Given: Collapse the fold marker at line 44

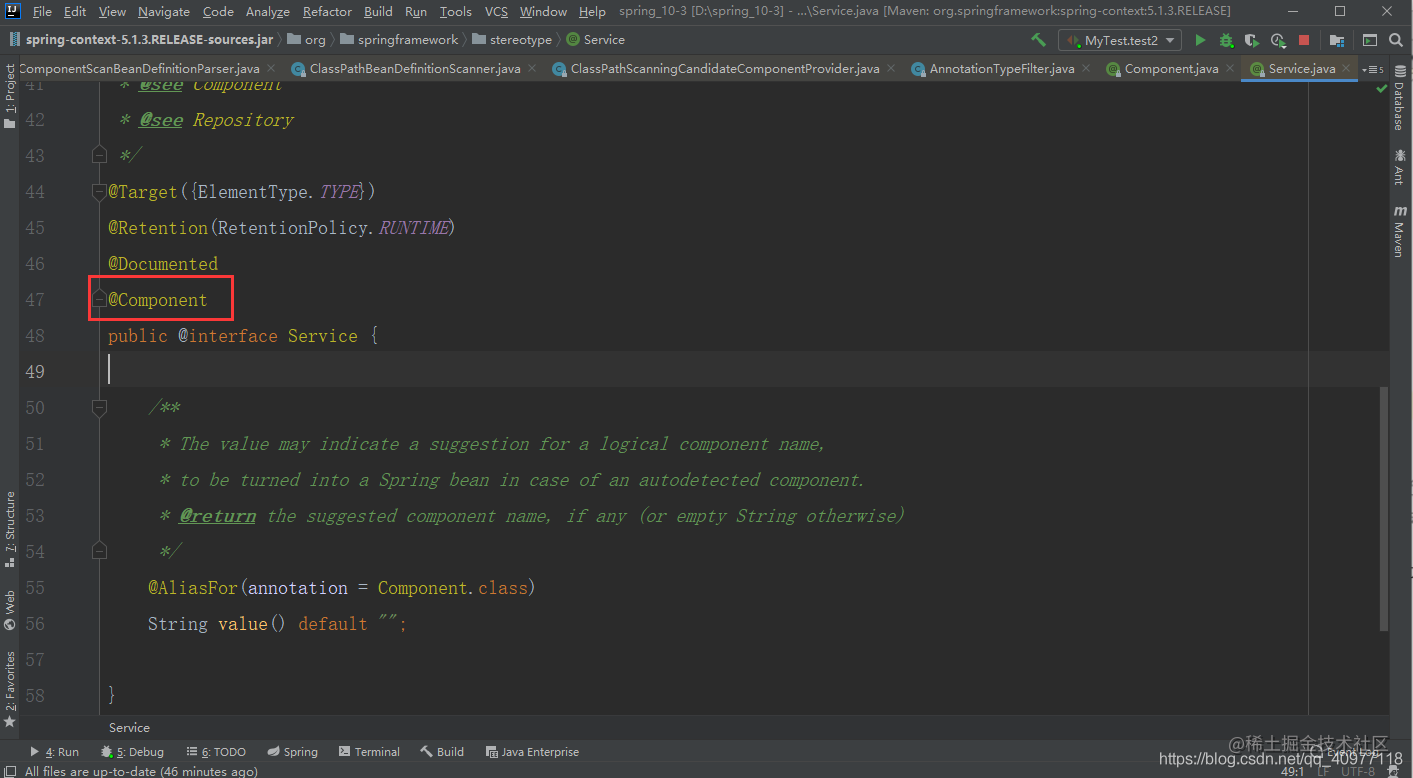Looking at the screenshot, I should coord(99,191).
